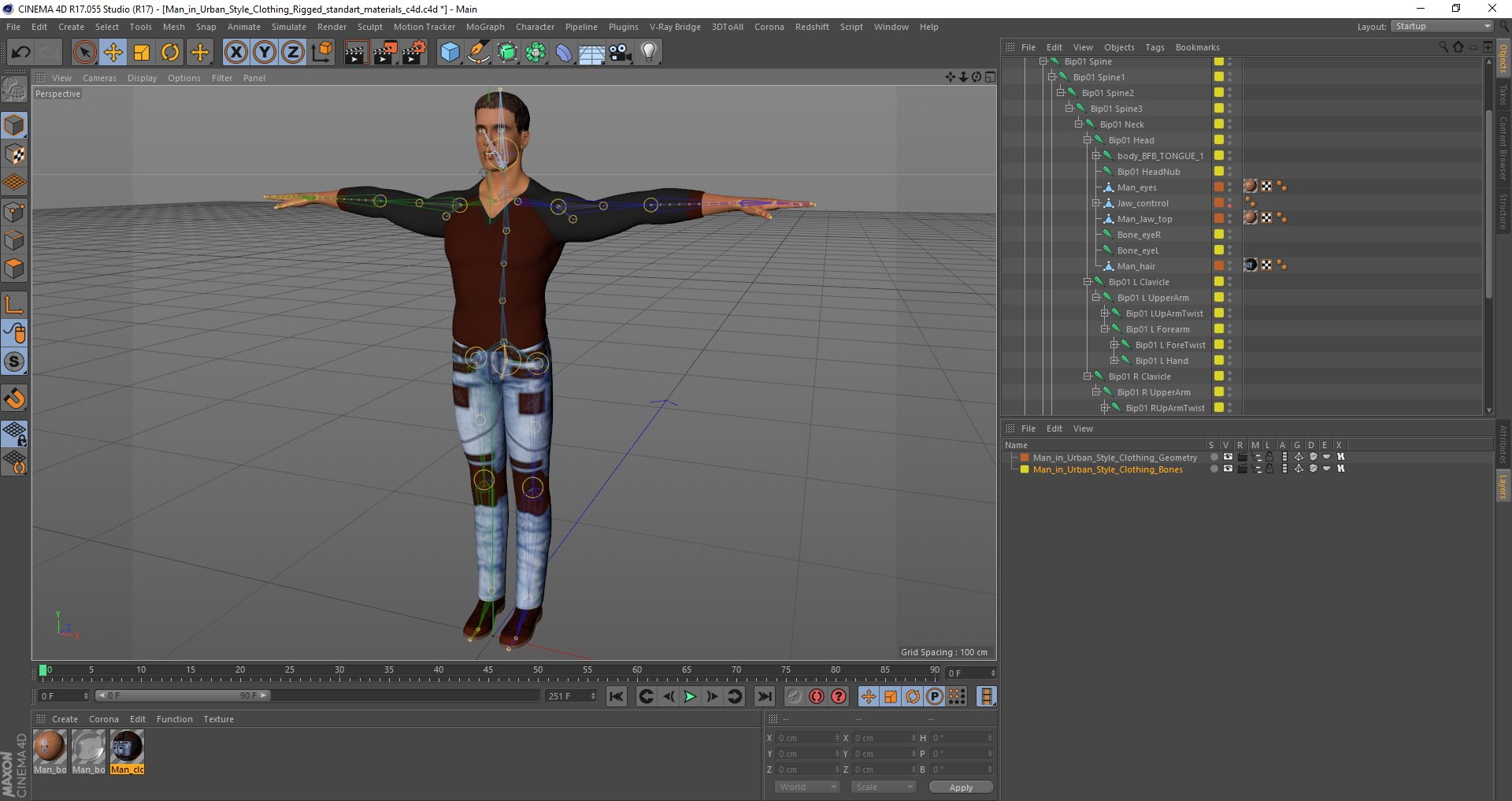Collapse the Bip01 Neck node

[1078, 124]
